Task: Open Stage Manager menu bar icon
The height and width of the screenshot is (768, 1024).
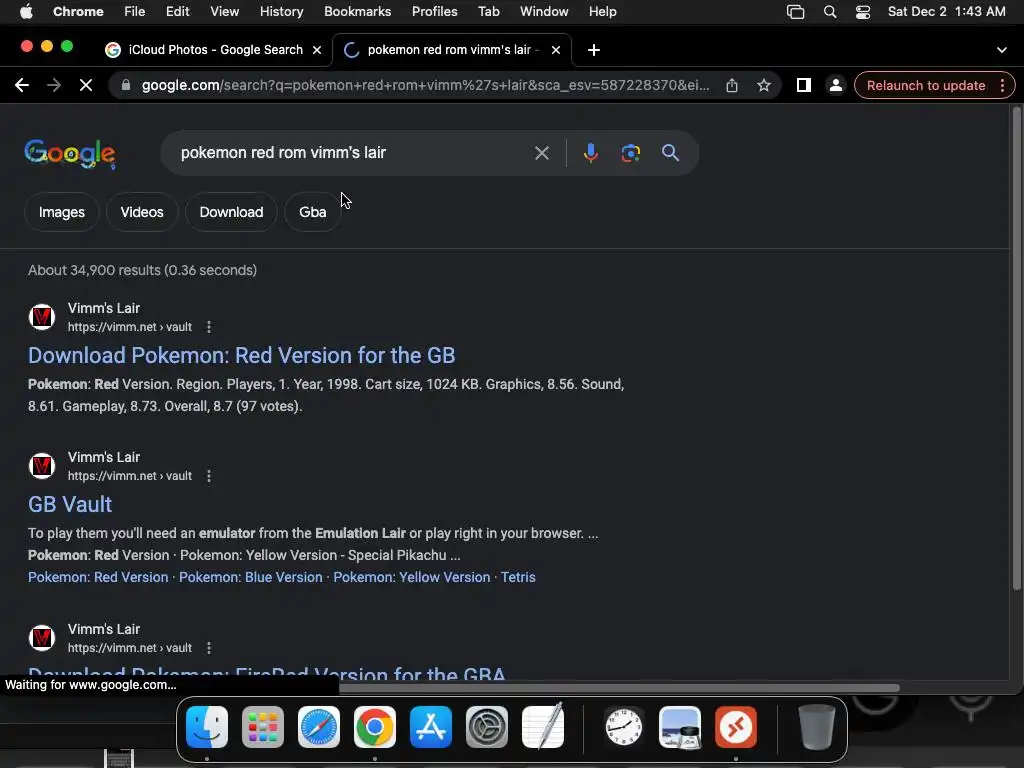Action: 795,12
